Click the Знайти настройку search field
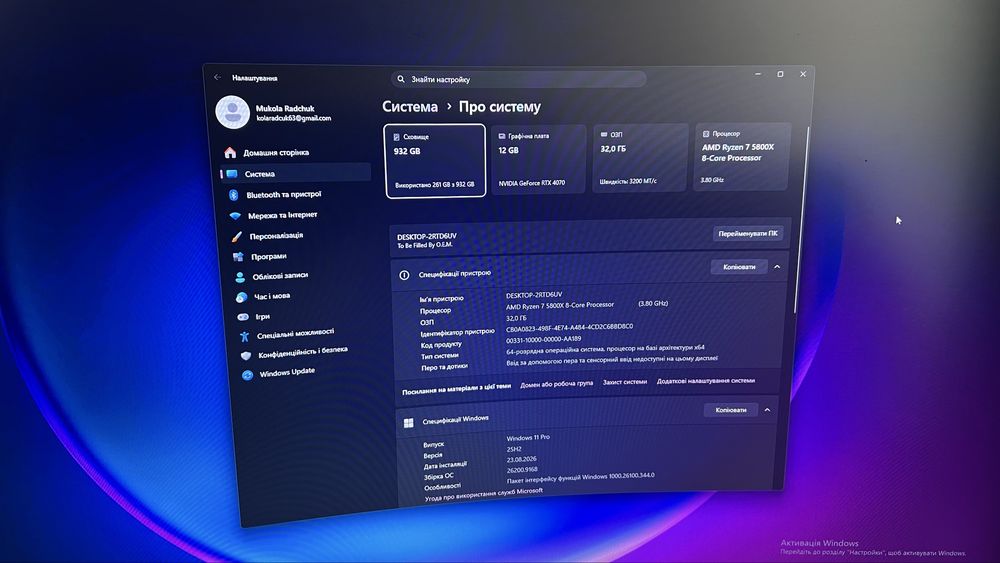Screen dimensions: 1000x563 click(518, 79)
